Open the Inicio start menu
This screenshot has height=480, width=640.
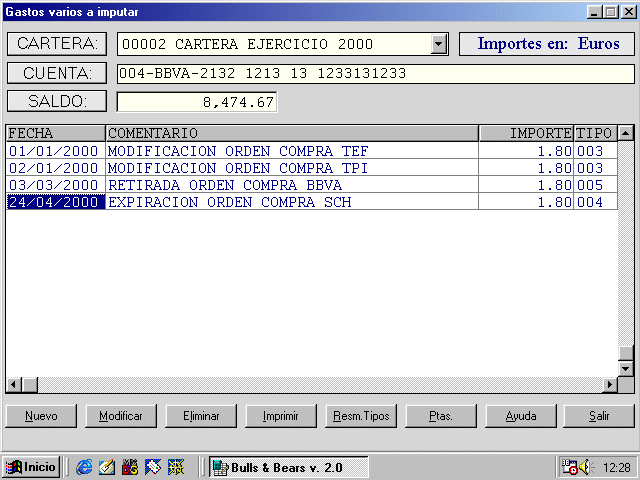pyautogui.click(x=31, y=467)
